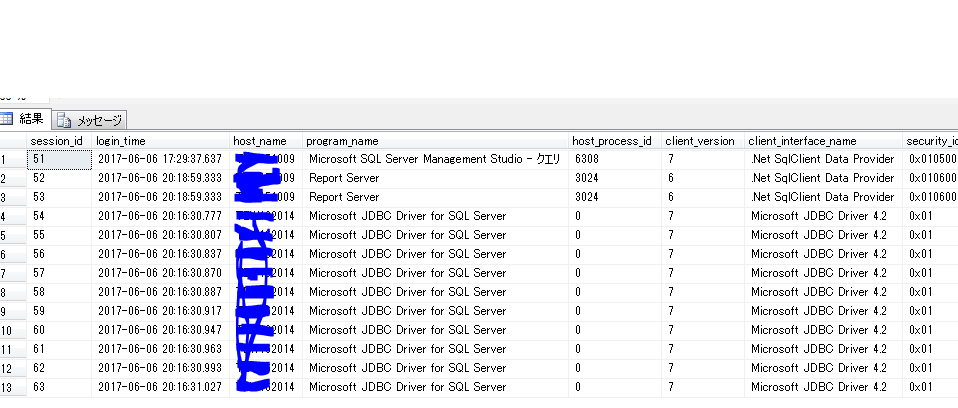Select session_id cell 54
Screen dimensions: 958x408
(x=59, y=216)
